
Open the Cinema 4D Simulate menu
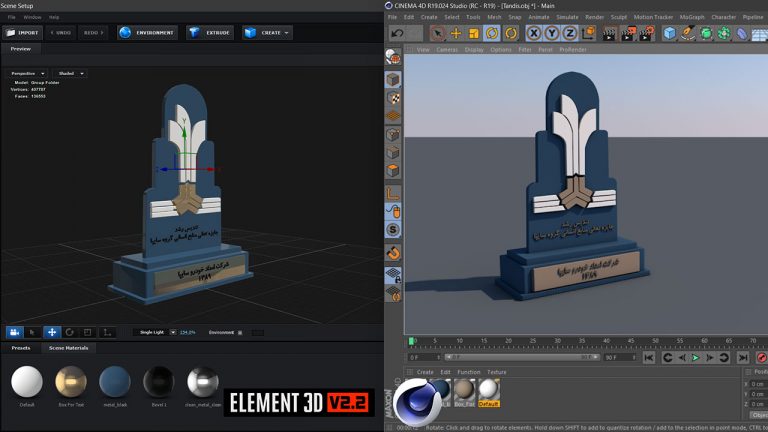point(567,17)
